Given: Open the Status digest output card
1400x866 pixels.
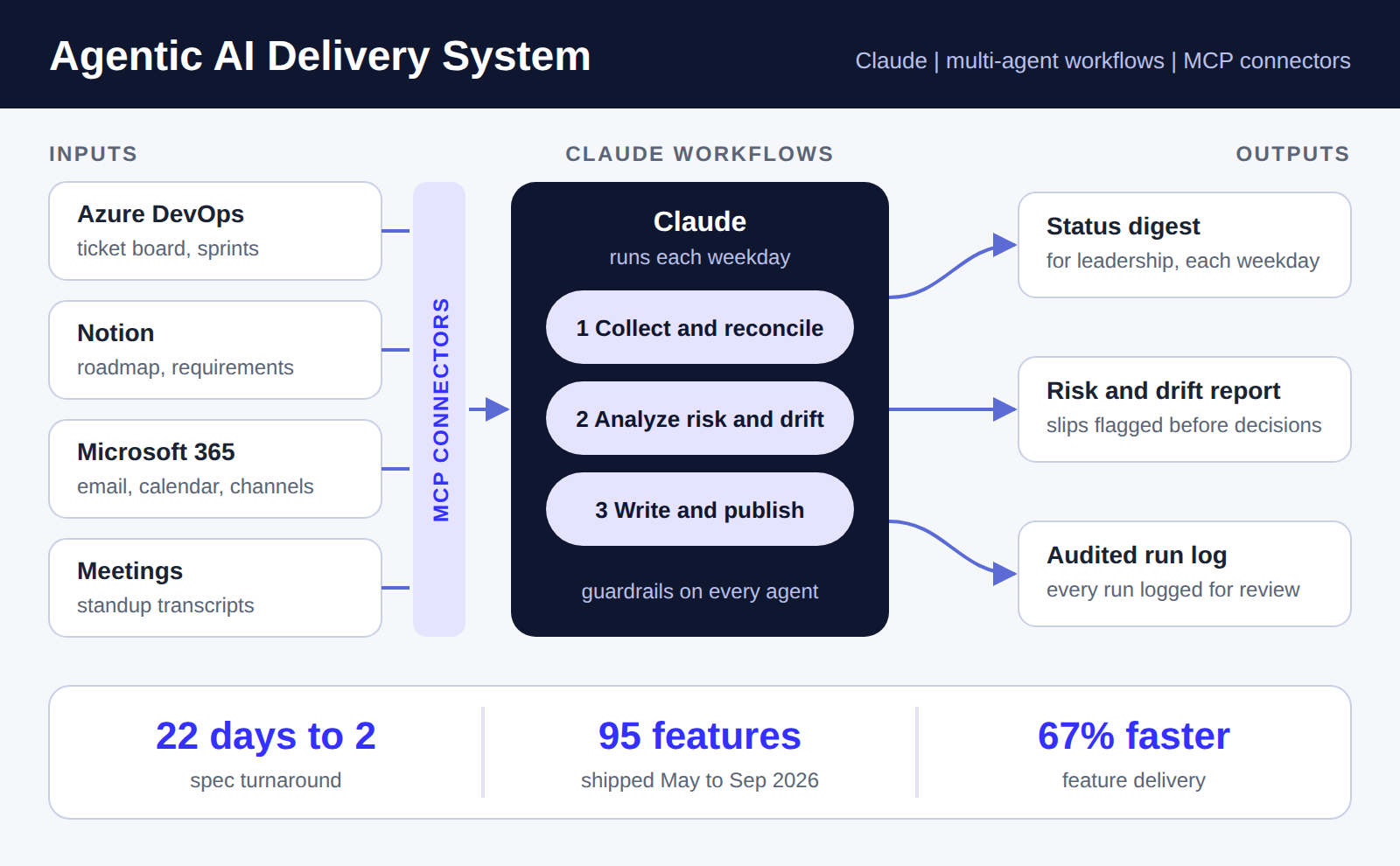Looking at the screenshot, I should 1185,245.
